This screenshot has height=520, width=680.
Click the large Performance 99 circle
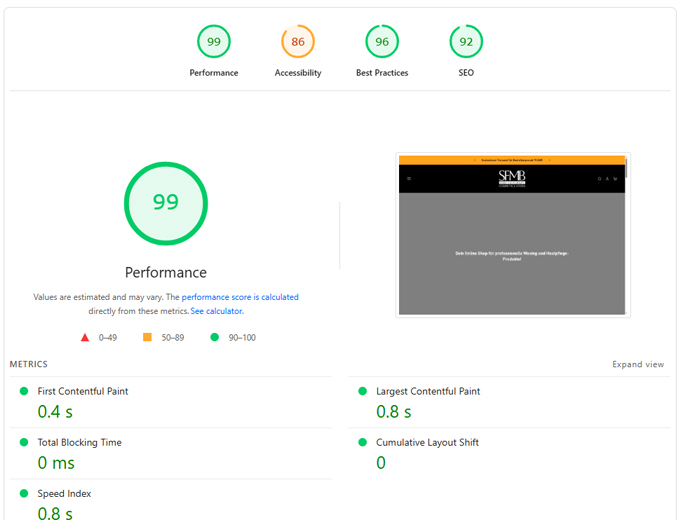(x=166, y=203)
